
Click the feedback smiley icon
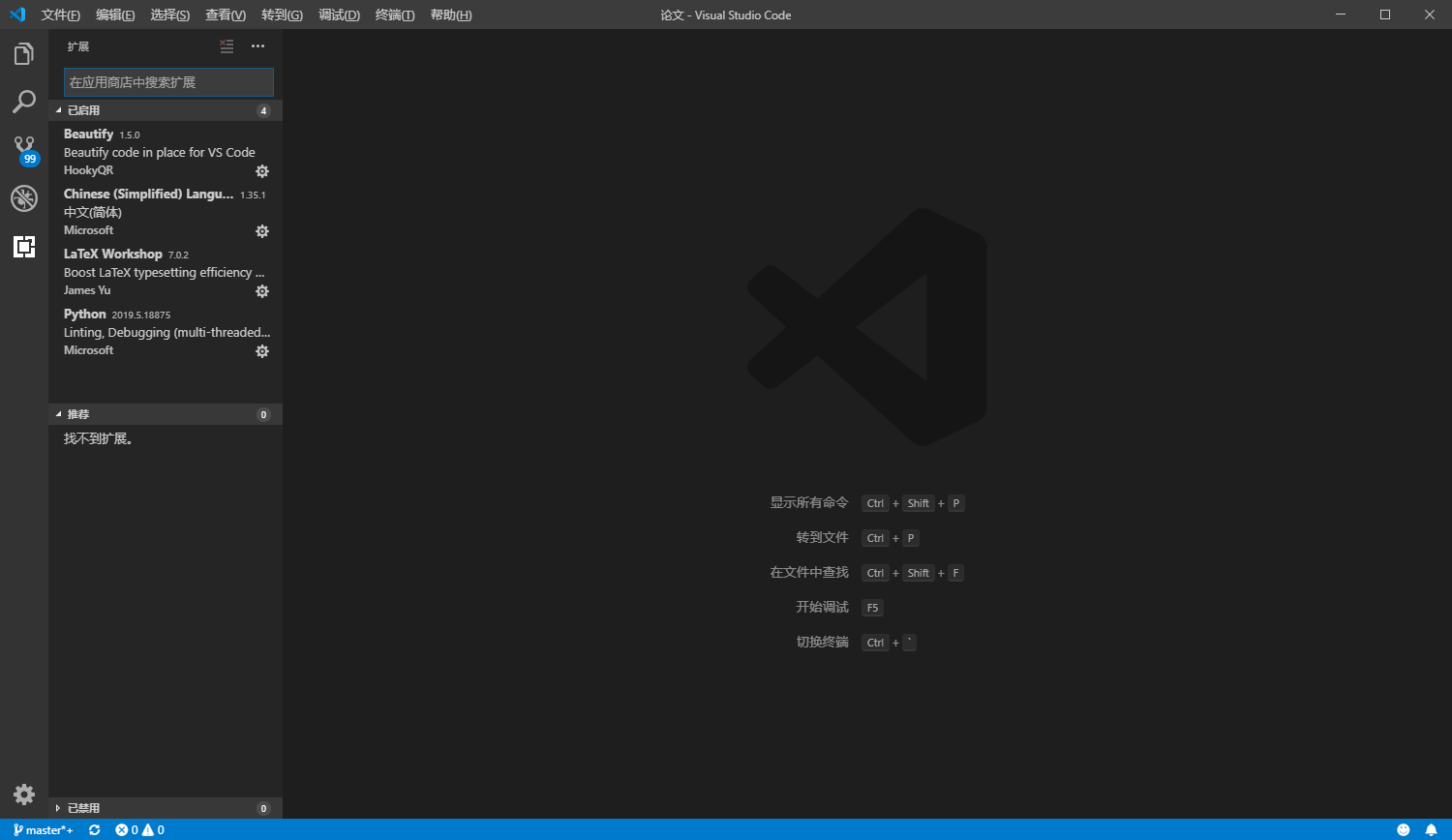click(x=1404, y=829)
